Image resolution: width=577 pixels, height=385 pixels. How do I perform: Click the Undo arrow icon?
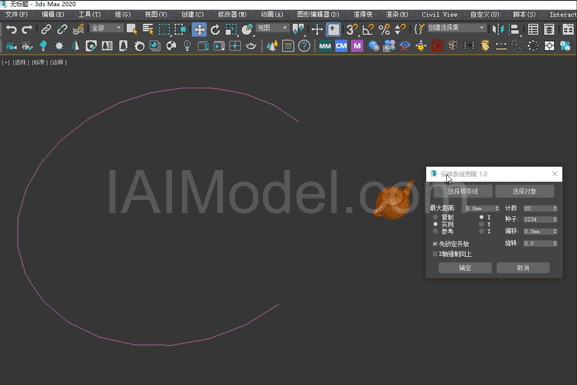11,29
